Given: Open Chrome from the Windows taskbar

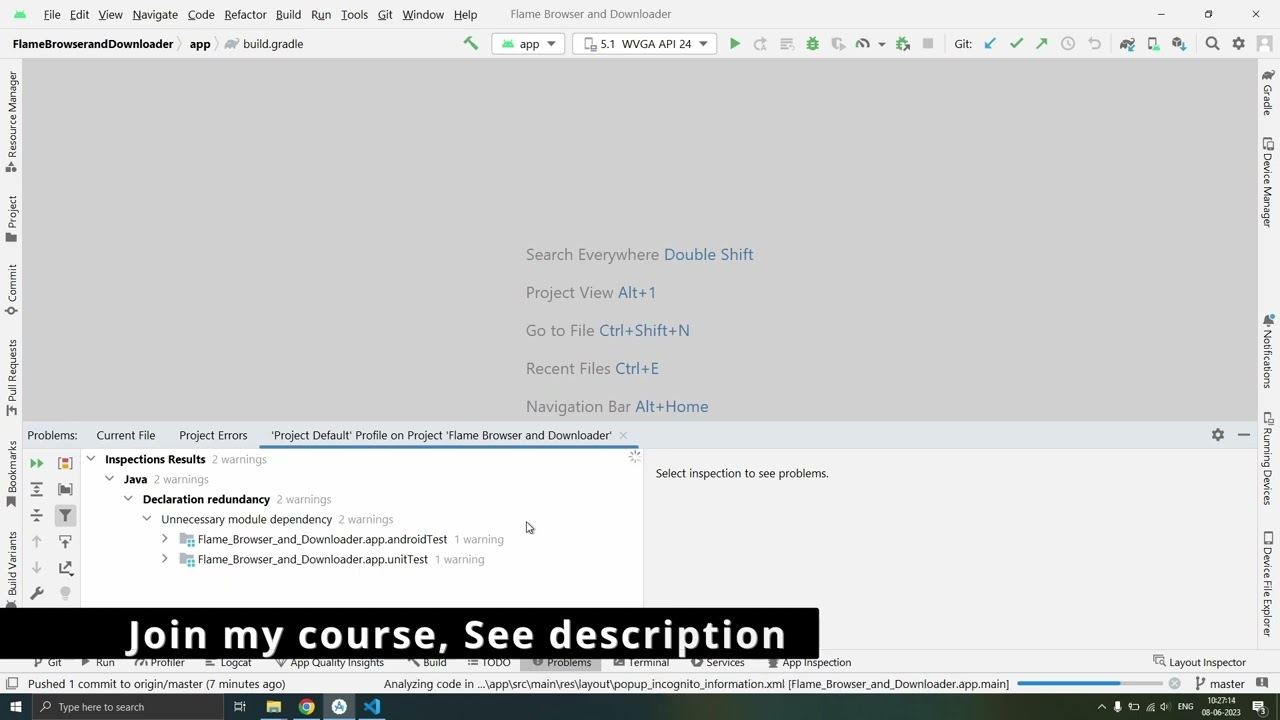Looking at the screenshot, I should point(306,707).
